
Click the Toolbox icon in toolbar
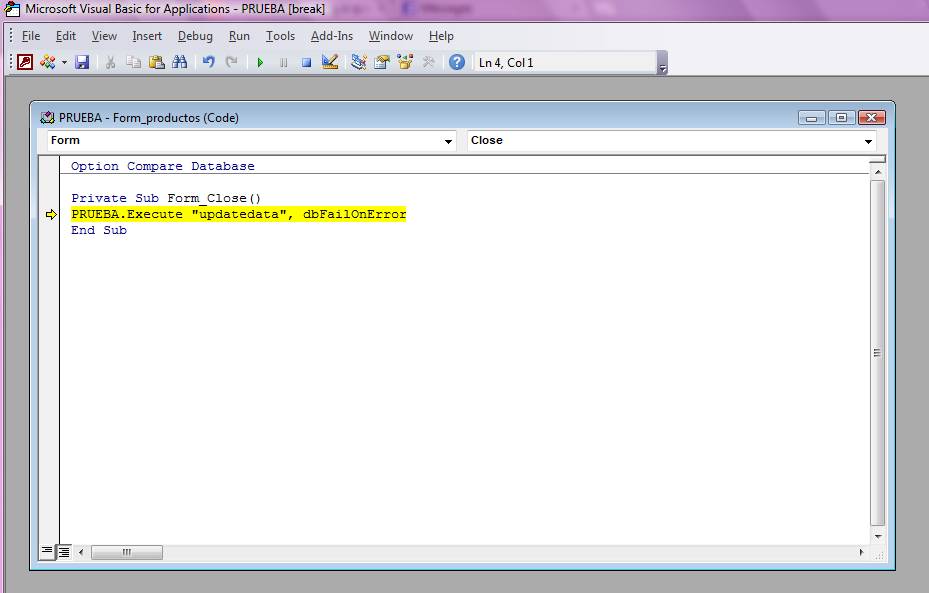(x=428, y=62)
